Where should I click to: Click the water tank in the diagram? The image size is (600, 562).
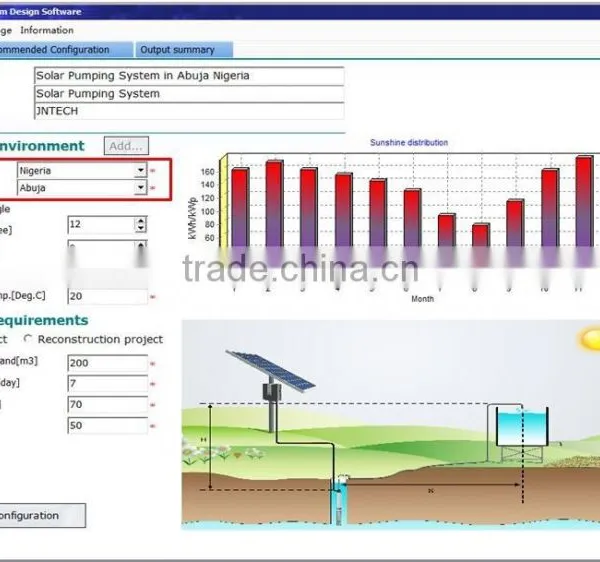point(522,427)
